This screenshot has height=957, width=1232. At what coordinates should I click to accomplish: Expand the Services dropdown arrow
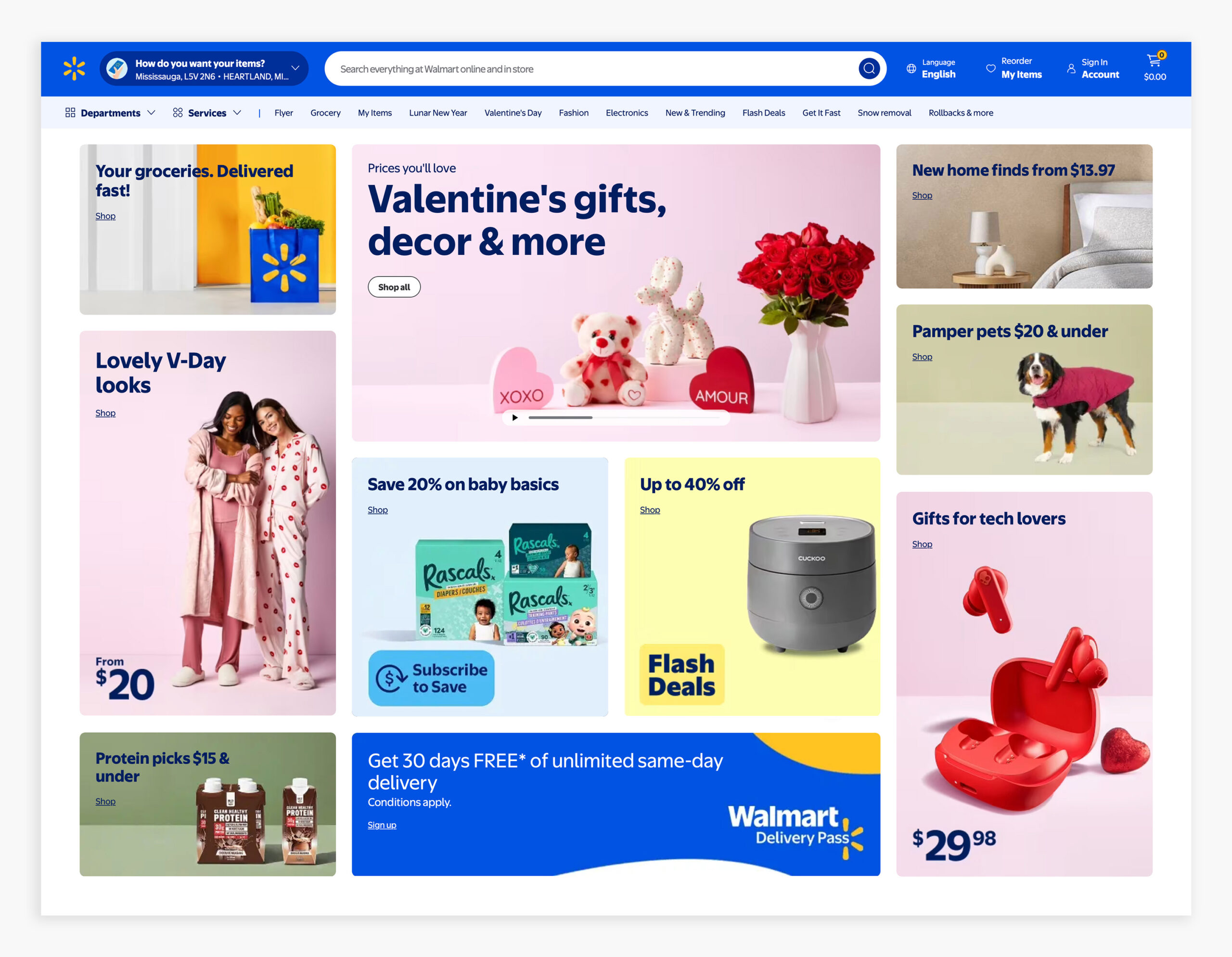pos(237,112)
